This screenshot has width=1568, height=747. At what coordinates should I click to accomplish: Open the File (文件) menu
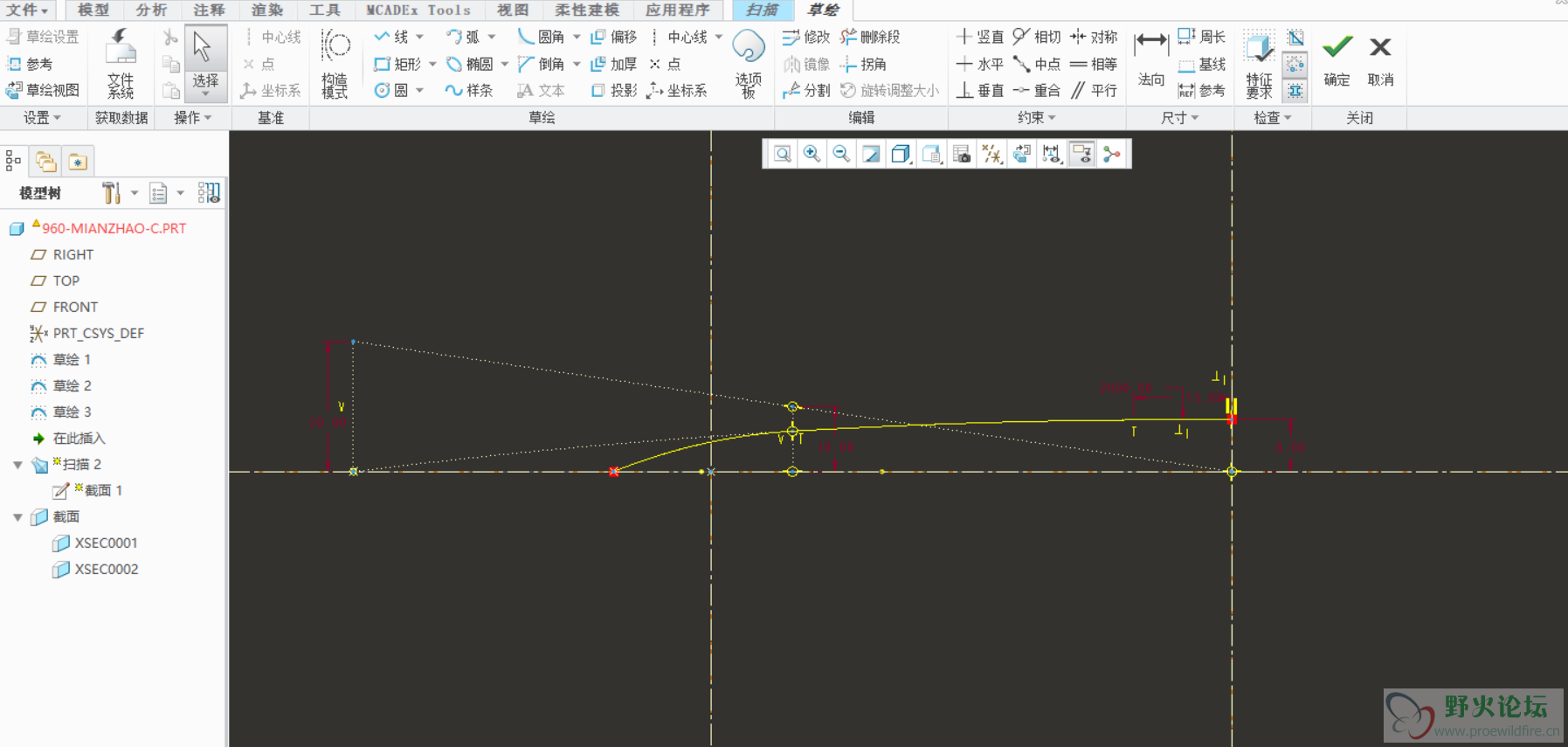point(28,10)
